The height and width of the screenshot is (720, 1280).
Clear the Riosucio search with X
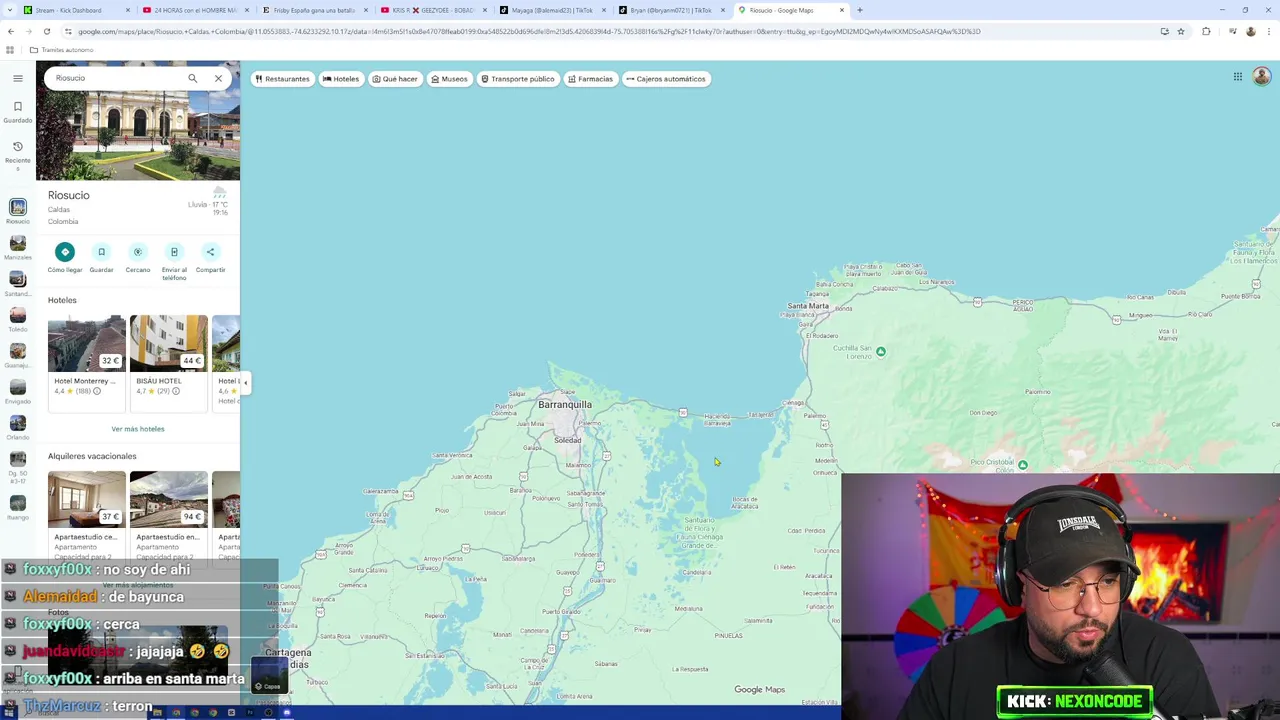(218, 78)
